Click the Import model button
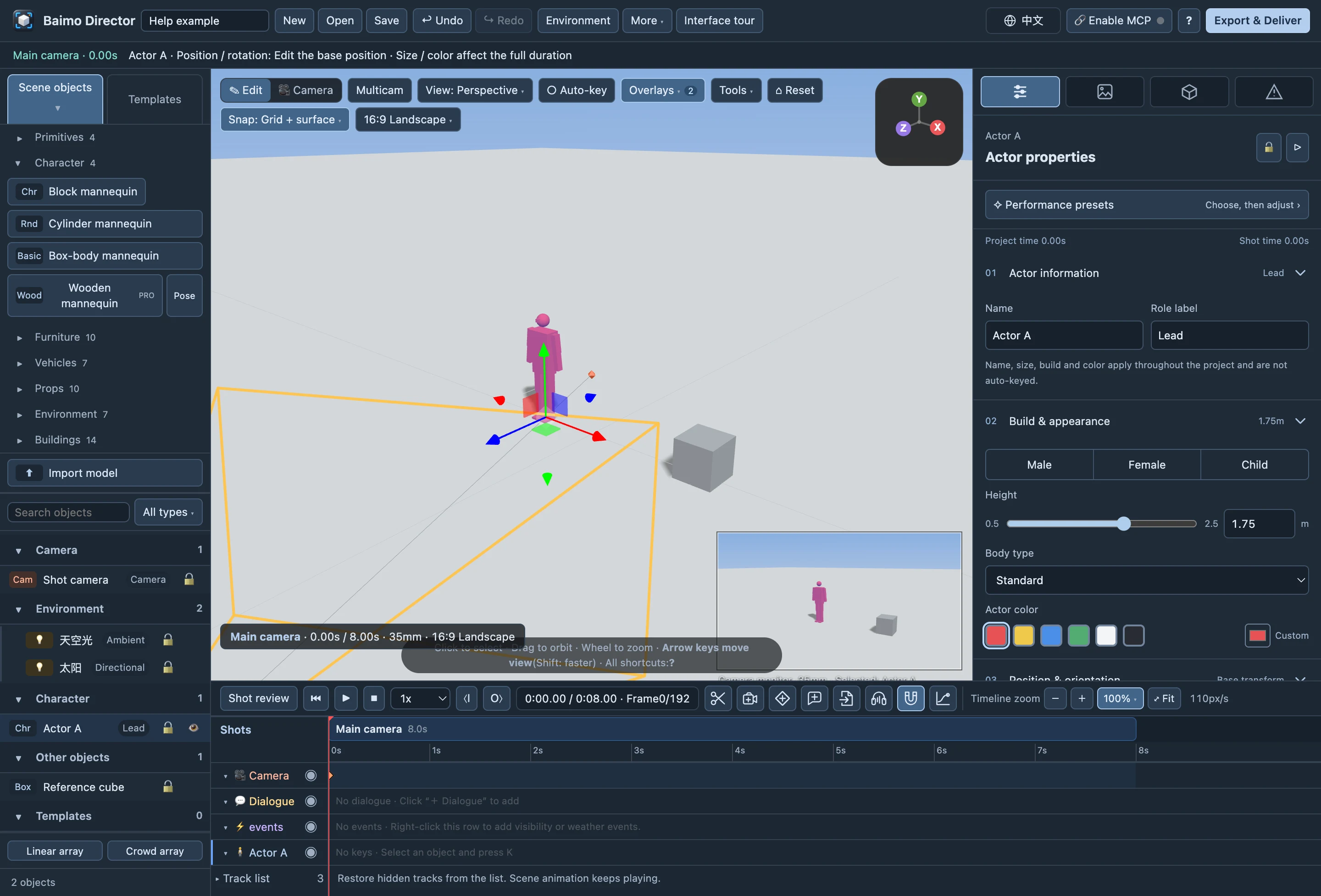Image resolution: width=1321 pixels, height=896 pixels. 105,473
